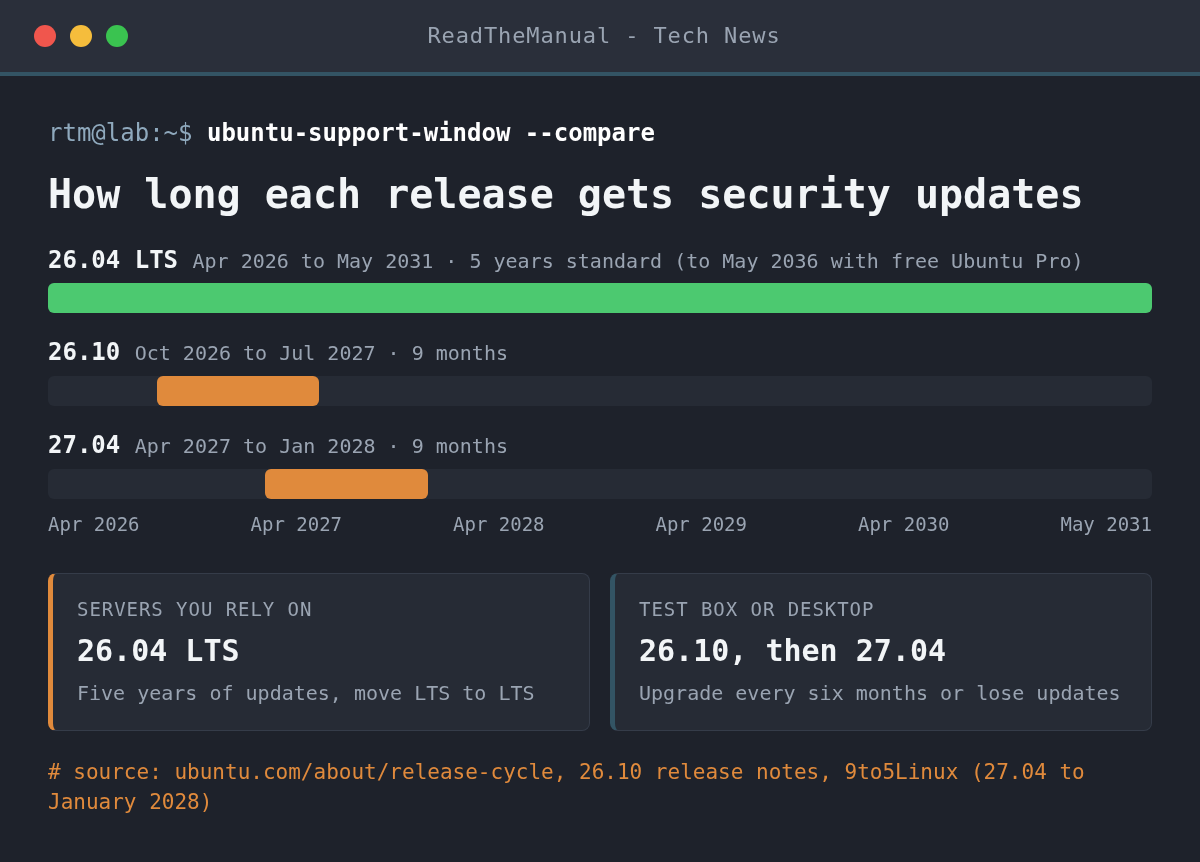Viewport: 1200px width, 862px height.
Task: Click the orange 26.10 support bar
Action: click(x=238, y=391)
